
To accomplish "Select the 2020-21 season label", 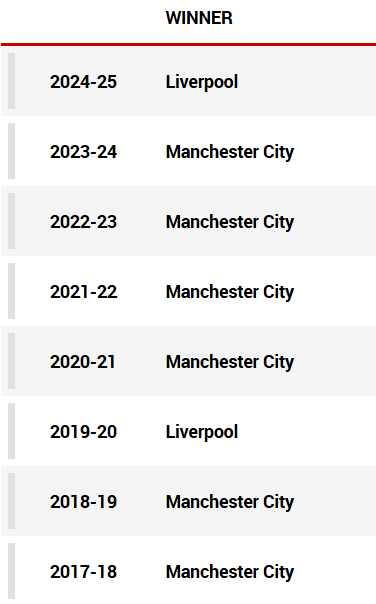I will tap(82, 362).
